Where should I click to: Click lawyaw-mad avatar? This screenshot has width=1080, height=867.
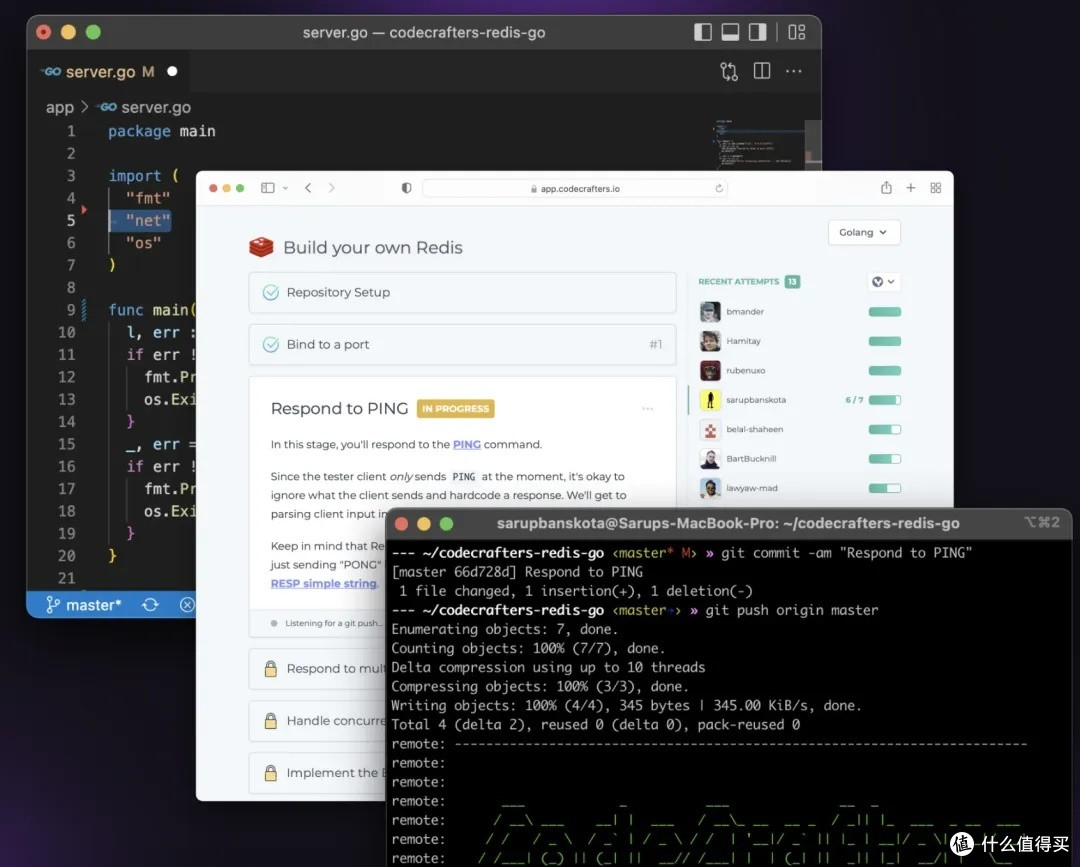710,488
